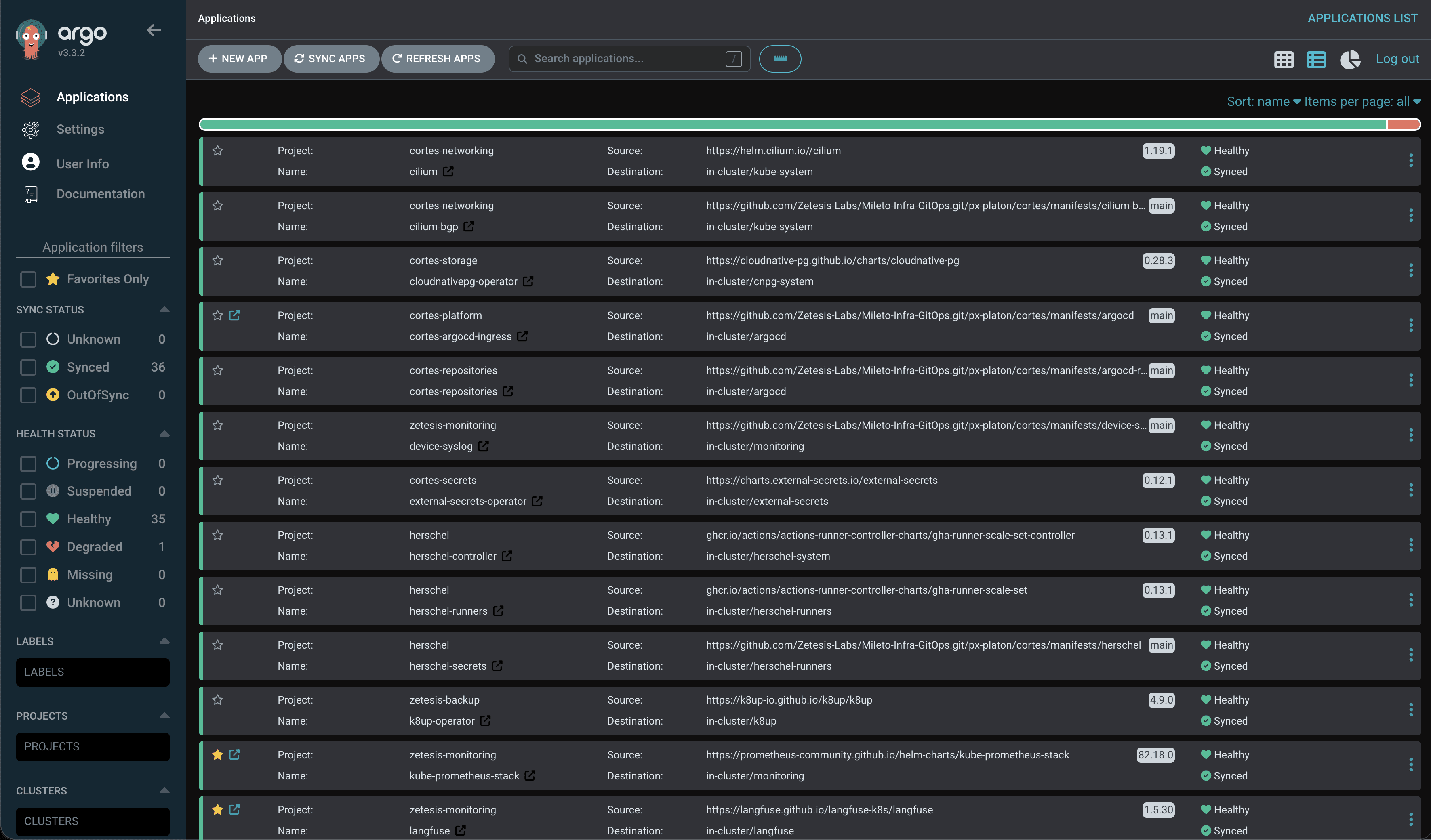Favorite the cilium application star
The height and width of the screenshot is (840, 1431).
217,150
